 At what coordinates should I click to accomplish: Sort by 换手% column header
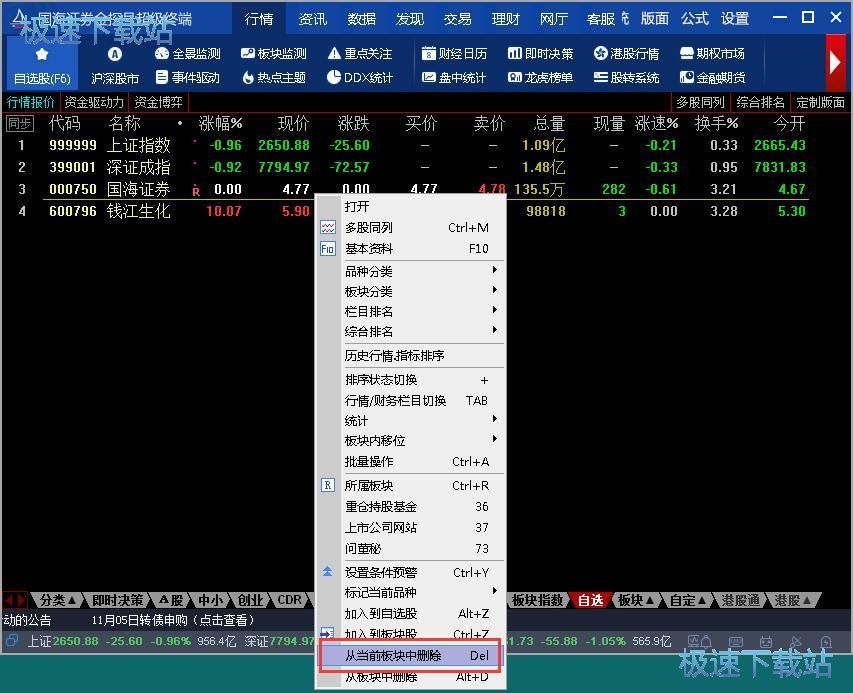(716, 123)
